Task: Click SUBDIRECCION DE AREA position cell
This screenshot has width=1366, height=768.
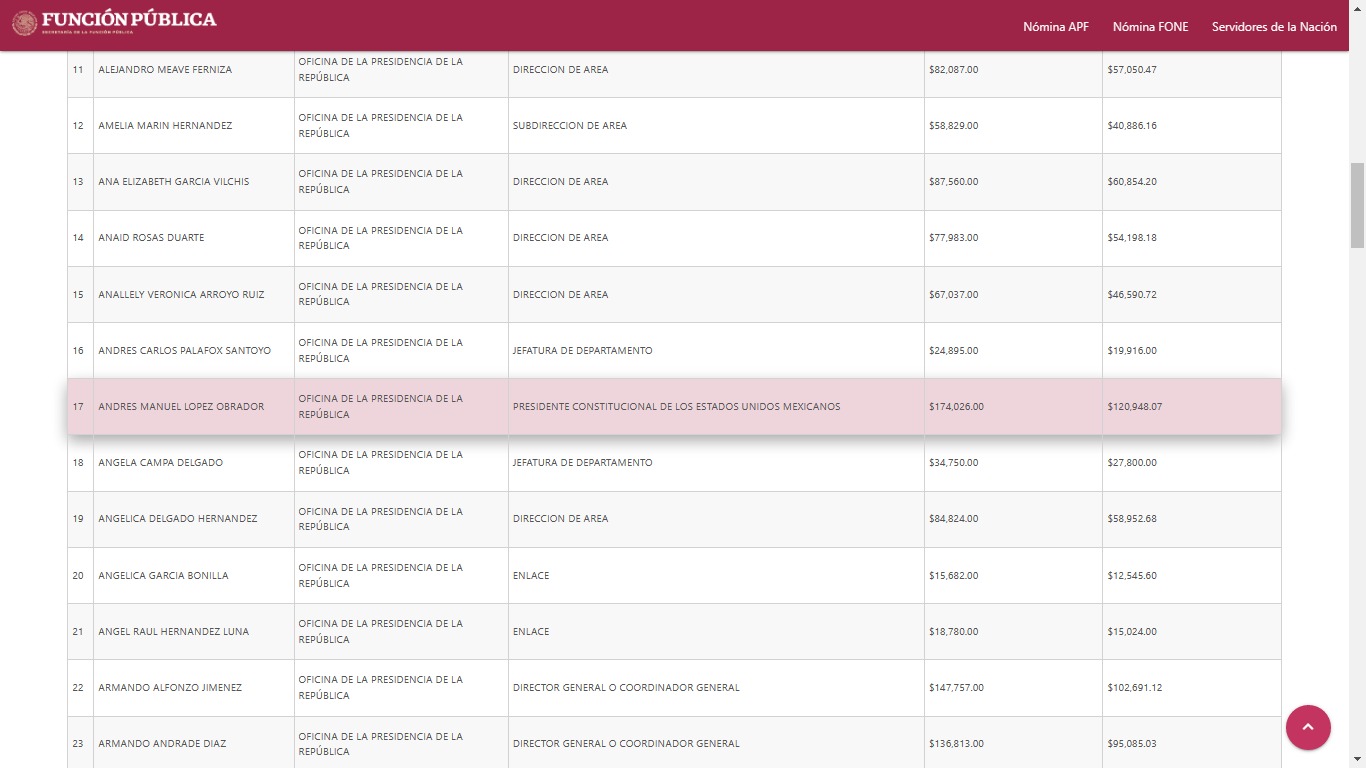Action: (x=716, y=126)
